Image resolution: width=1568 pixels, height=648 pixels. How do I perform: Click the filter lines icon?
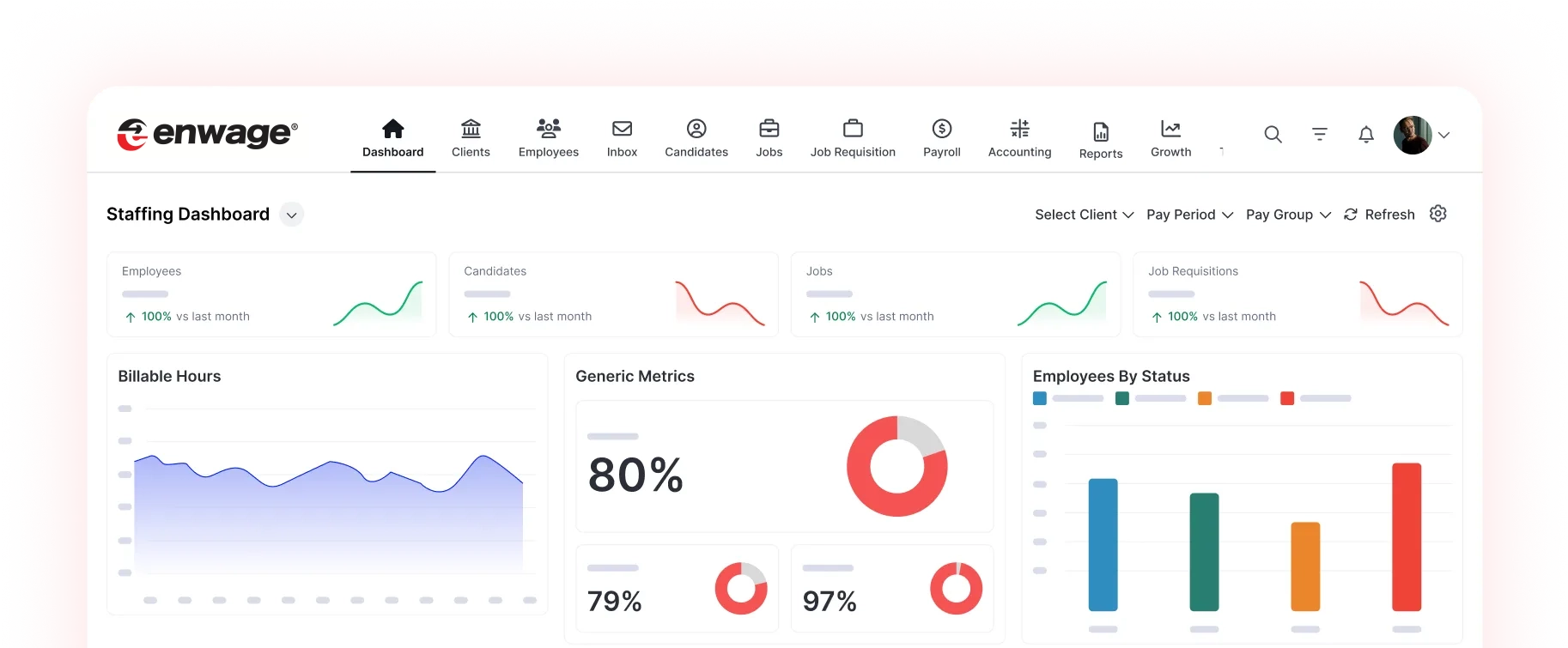click(x=1320, y=135)
